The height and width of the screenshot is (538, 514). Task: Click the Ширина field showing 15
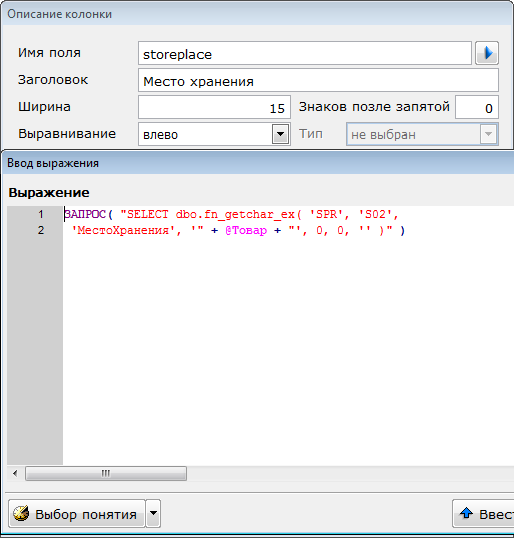[214, 107]
